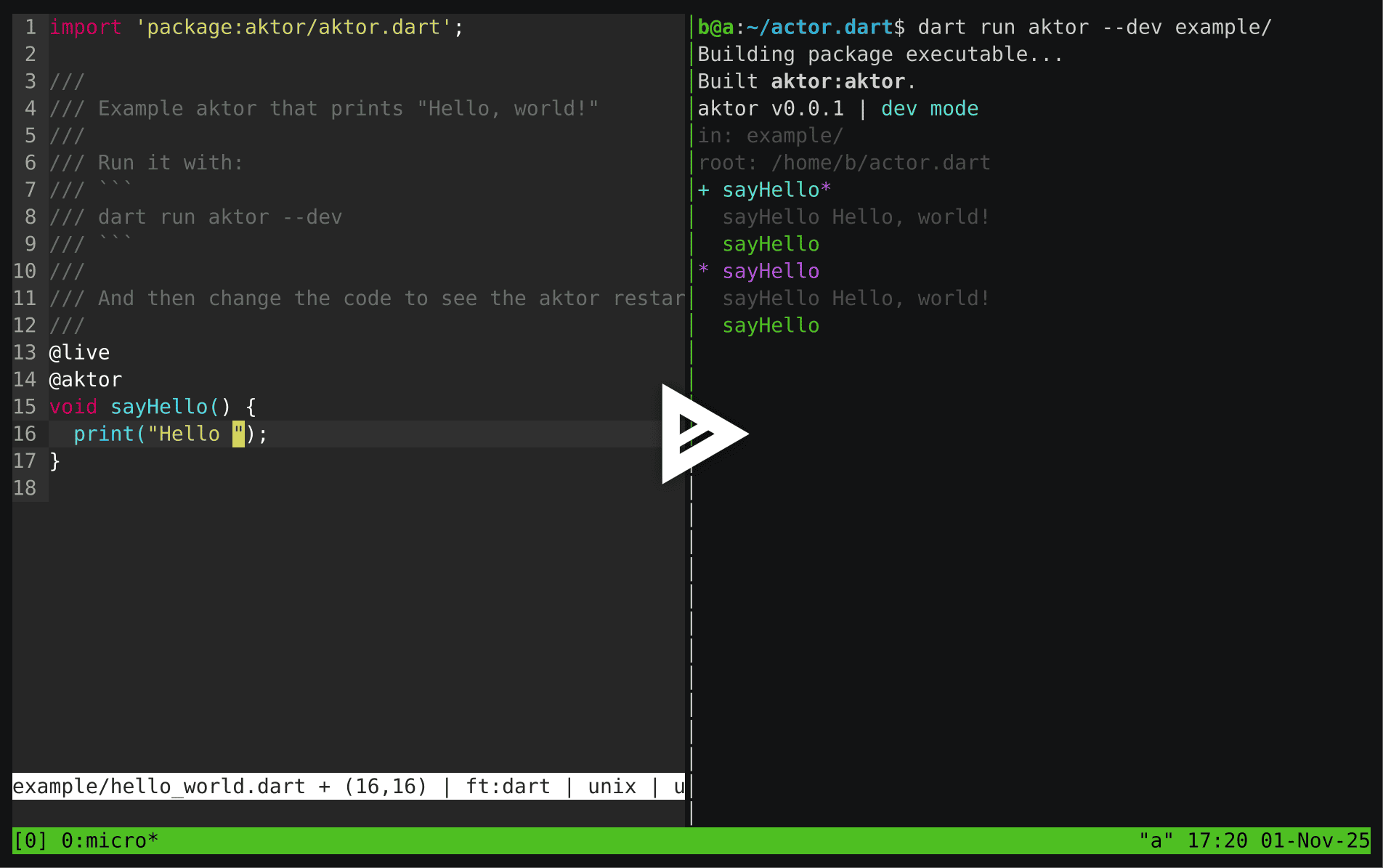Click line number 18 in the gutter

[25, 488]
